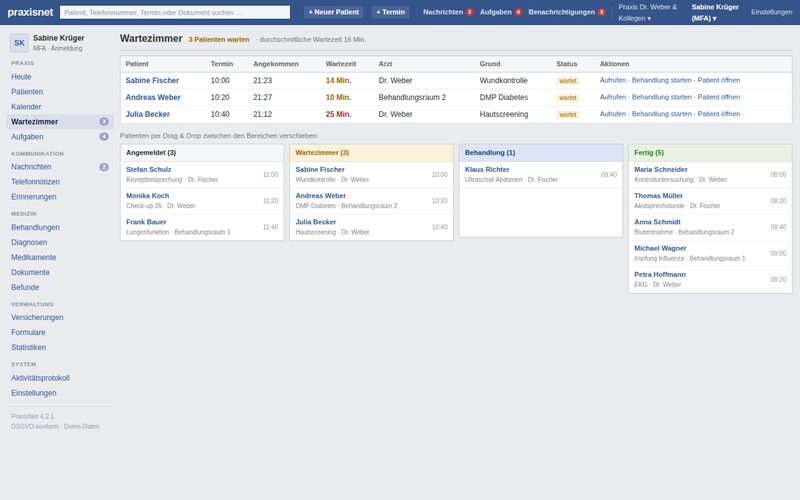Click the Fertig (5) column header
800x500 pixels.
click(710, 153)
